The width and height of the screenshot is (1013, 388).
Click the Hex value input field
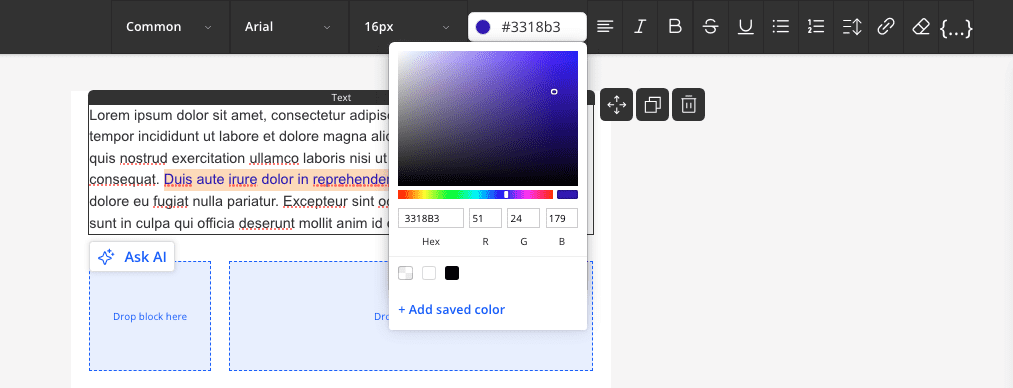click(431, 218)
